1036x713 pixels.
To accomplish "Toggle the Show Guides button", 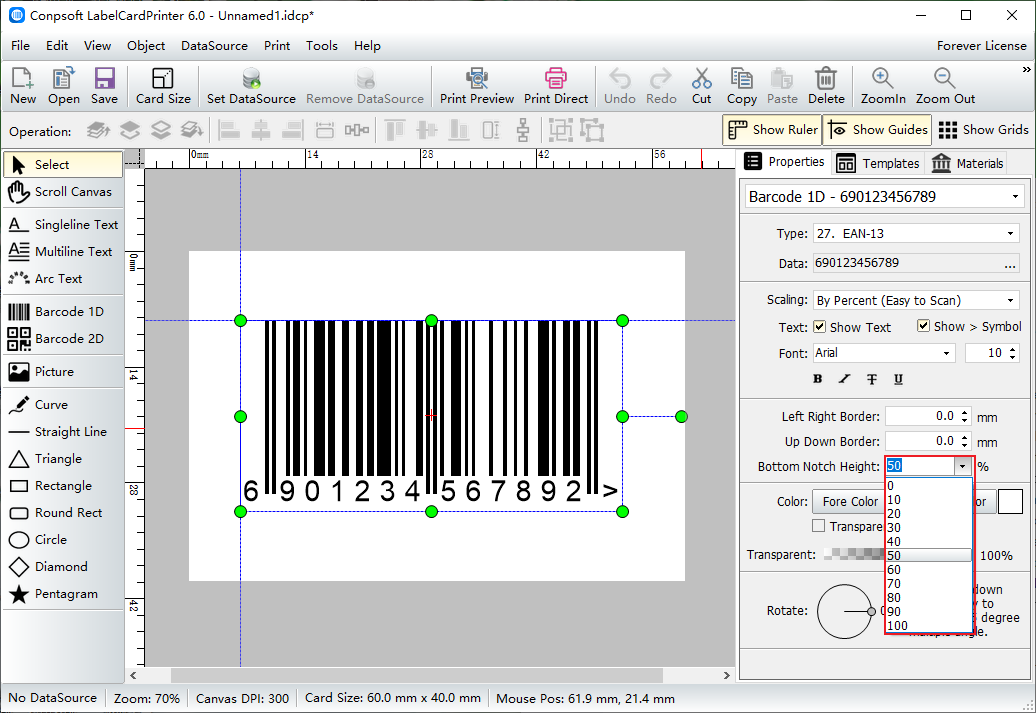I will tap(877, 130).
